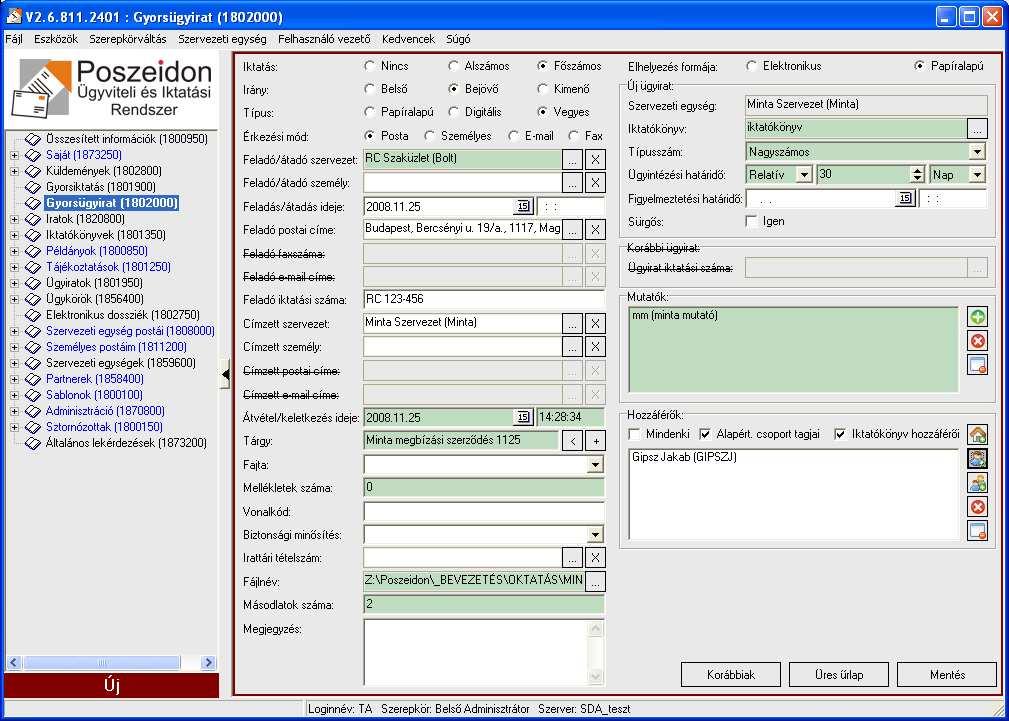Select Digitális type radio button
1009x721 pixels.
pos(454,112)
